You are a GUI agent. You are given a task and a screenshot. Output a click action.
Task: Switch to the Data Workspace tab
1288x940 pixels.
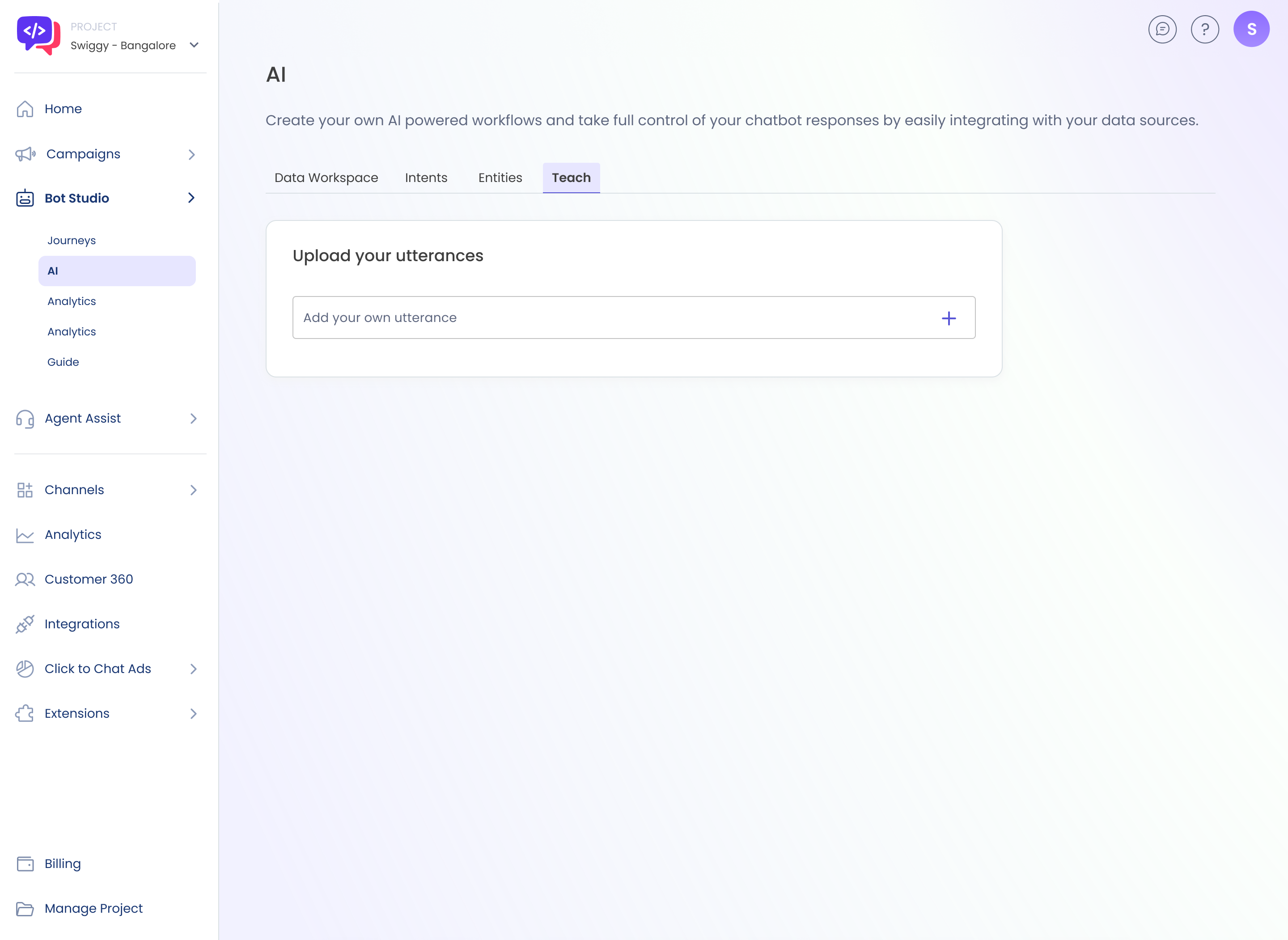coord(326,178)
